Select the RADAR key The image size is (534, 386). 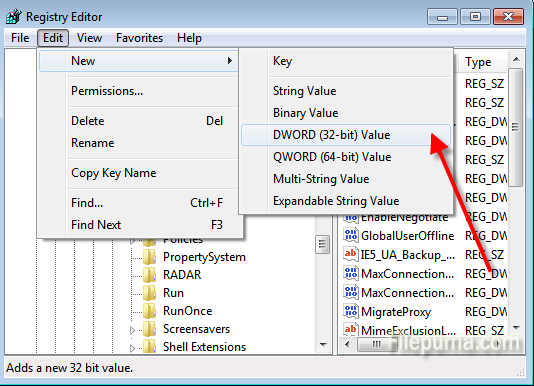tap(182, 275)
